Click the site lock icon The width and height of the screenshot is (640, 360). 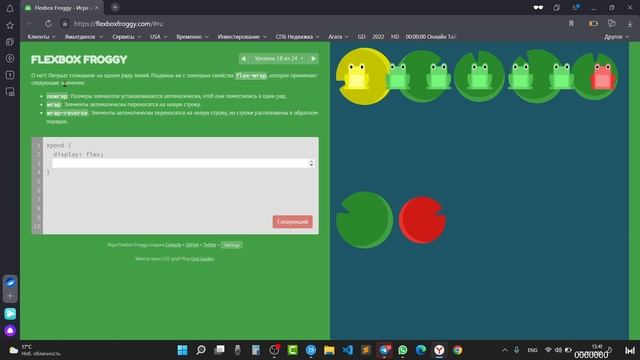coord(64,24)
